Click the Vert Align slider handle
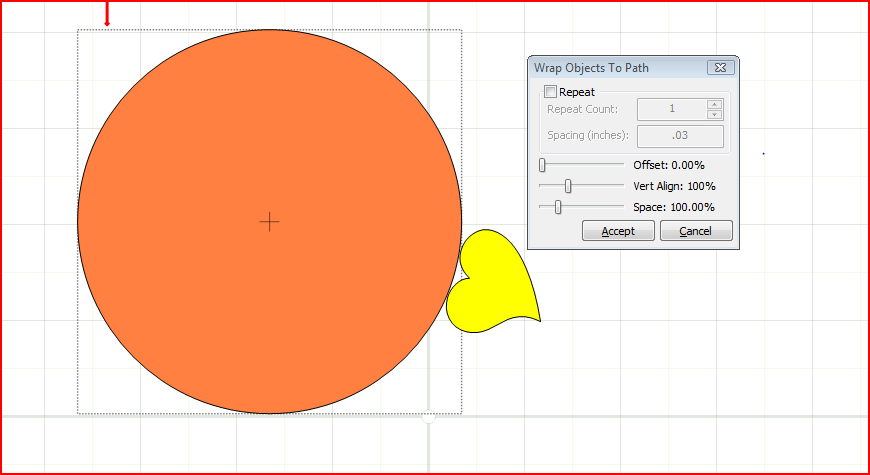 point(568,186)
